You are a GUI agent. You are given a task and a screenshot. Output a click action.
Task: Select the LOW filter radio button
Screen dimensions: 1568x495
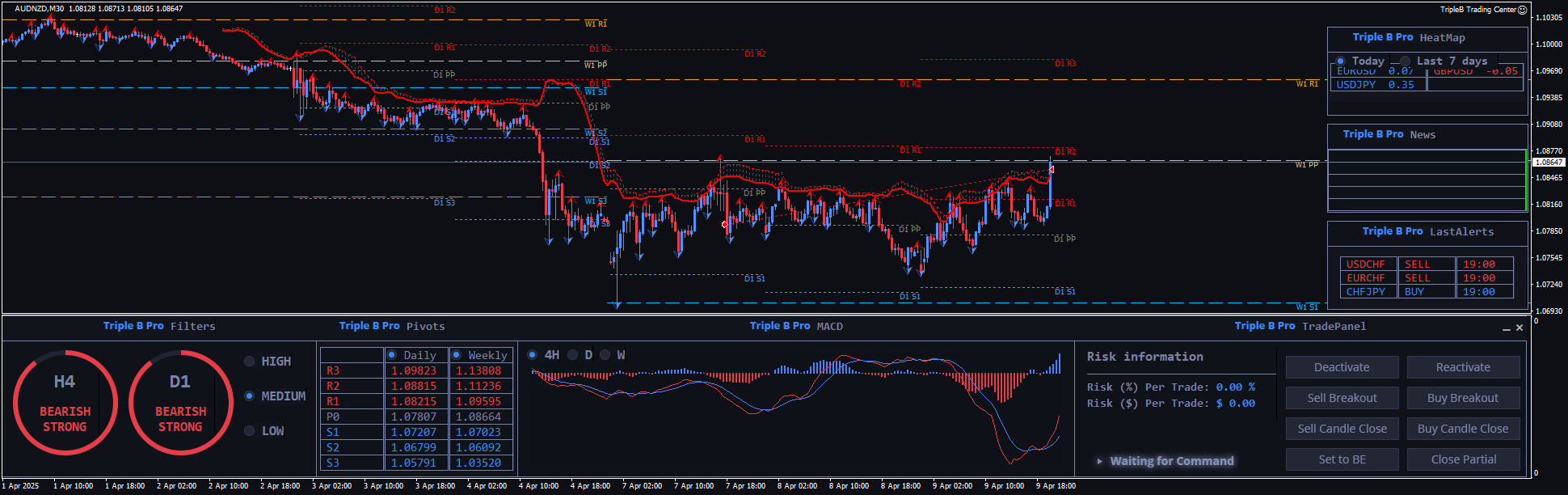coord(250,431)
